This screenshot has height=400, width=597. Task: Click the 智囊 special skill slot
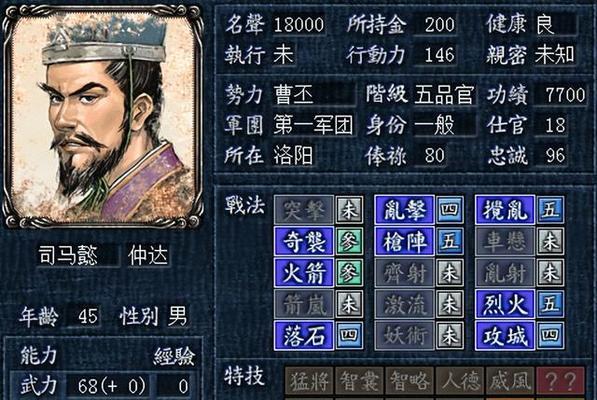pyautogui.click(x=359, y=381)
